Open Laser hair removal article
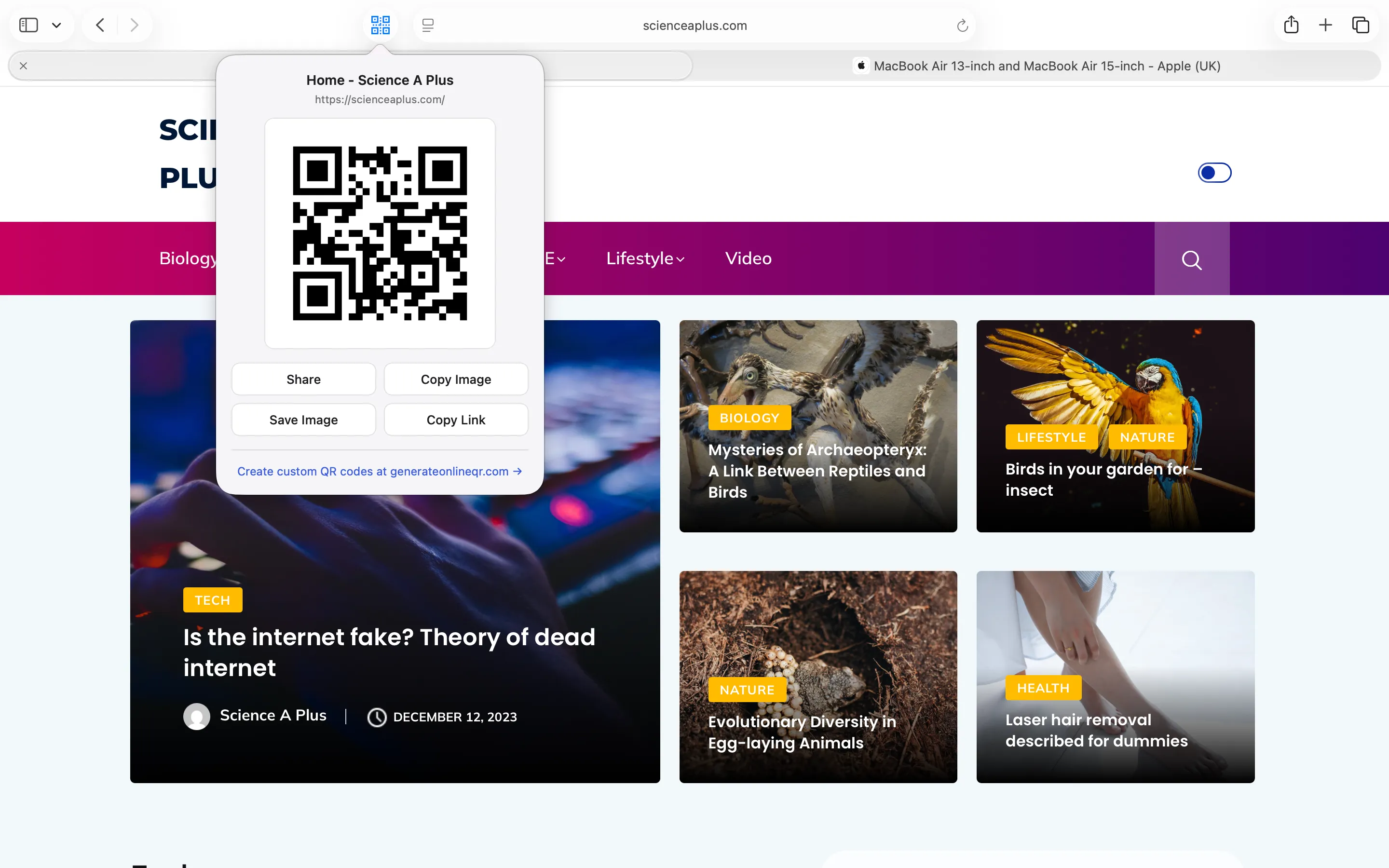This screenshot has height=868, width=1389. 1096,730
